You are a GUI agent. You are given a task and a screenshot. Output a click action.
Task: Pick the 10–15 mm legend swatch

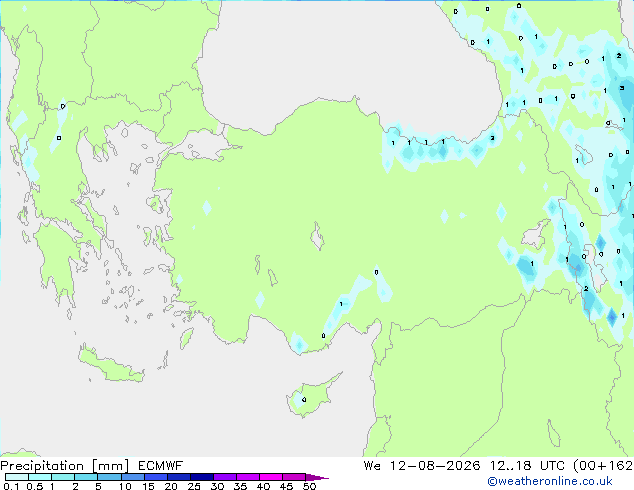point(132,477)
